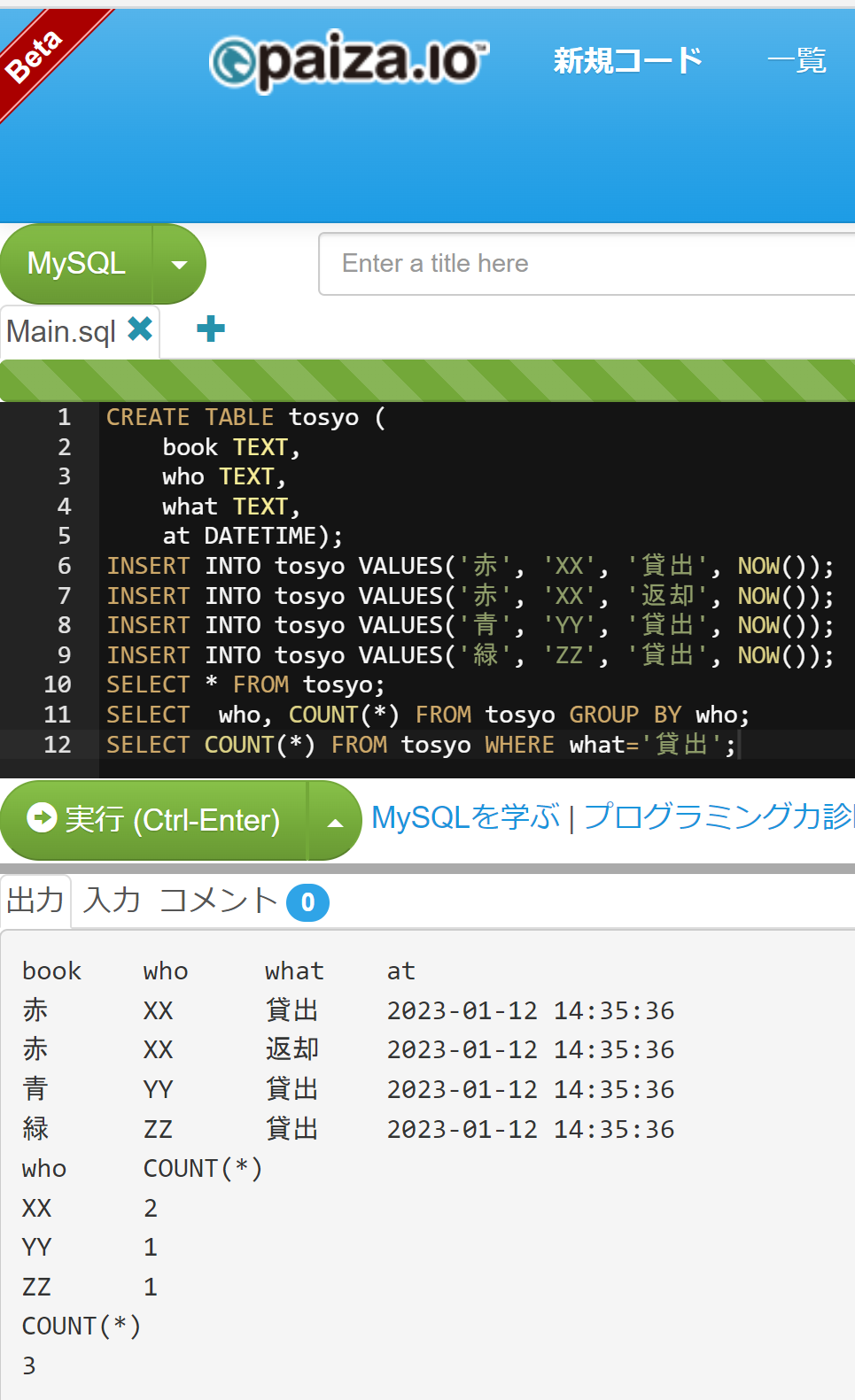Open the MySQL language dropdown arrow
The height and width of the screenshot is (1400, 855).
tap(179, 264)
